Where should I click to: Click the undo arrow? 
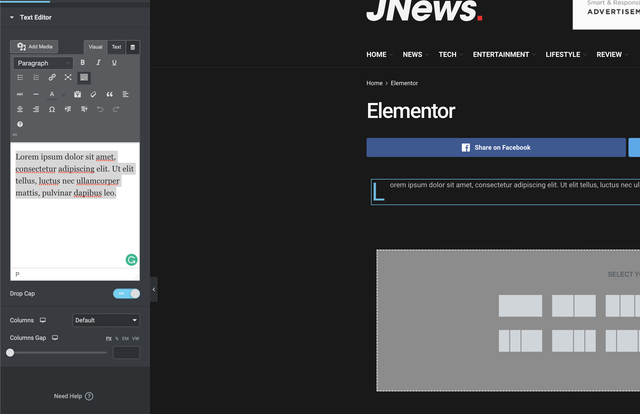[100, 109]
